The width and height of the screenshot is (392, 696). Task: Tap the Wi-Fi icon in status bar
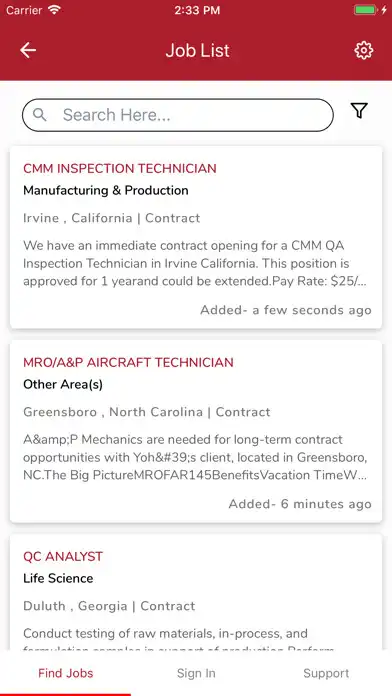point(55,10)
